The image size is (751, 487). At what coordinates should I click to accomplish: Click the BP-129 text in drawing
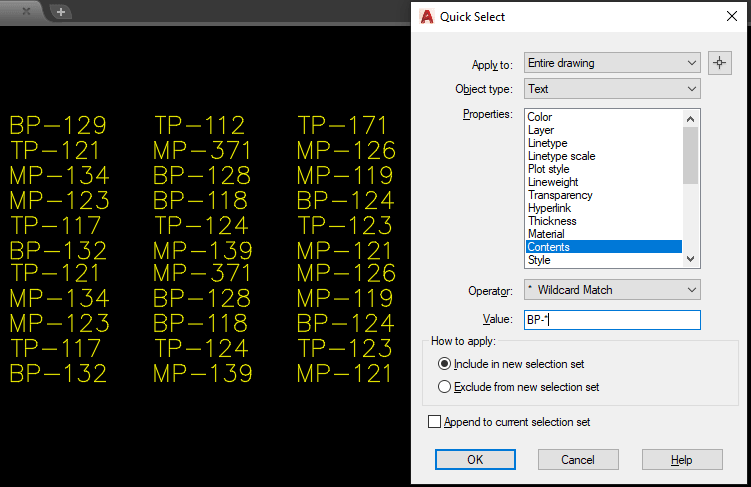click(58, 125)
